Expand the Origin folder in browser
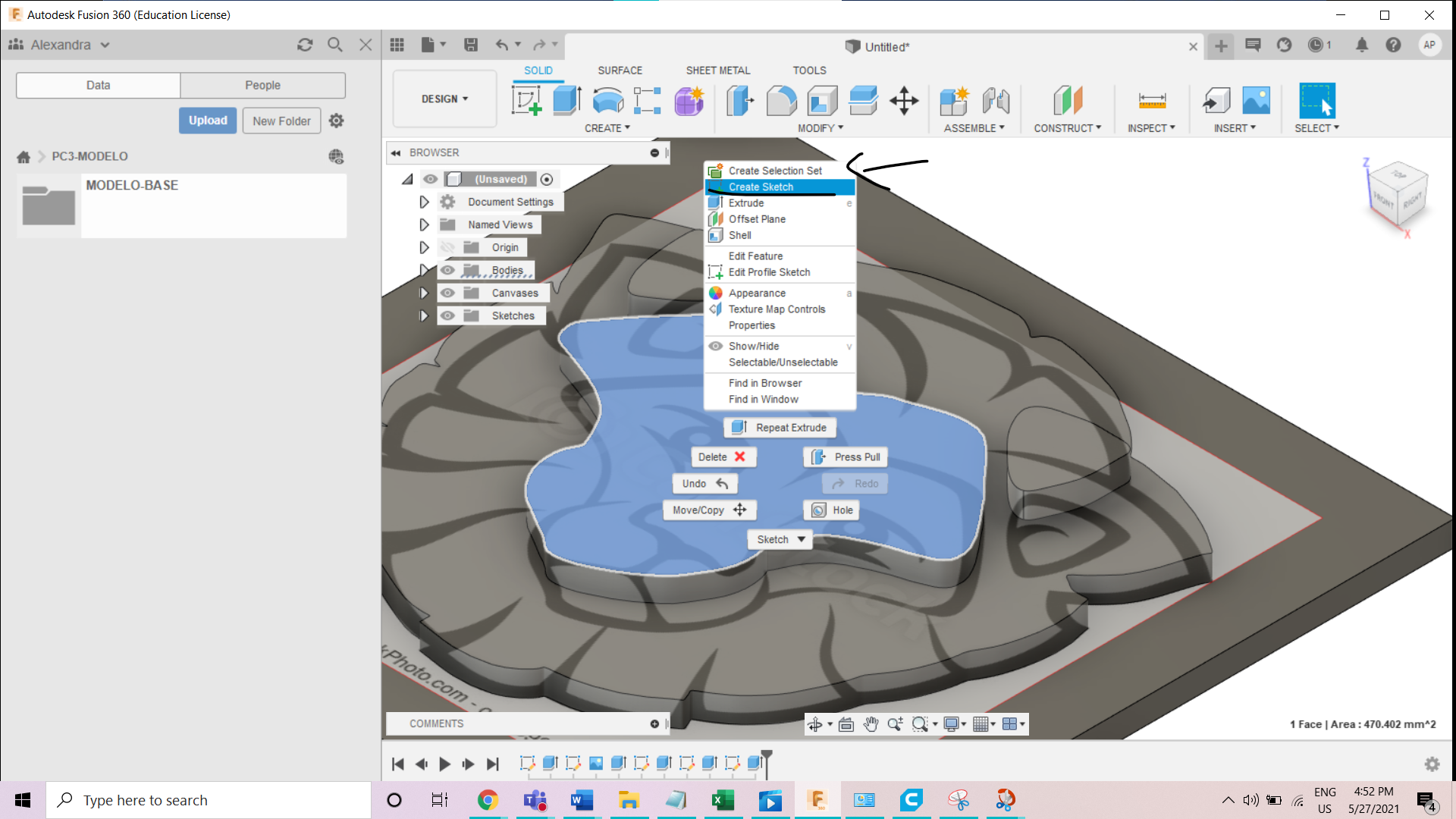 pyautogui.click(x=424, y=247)
